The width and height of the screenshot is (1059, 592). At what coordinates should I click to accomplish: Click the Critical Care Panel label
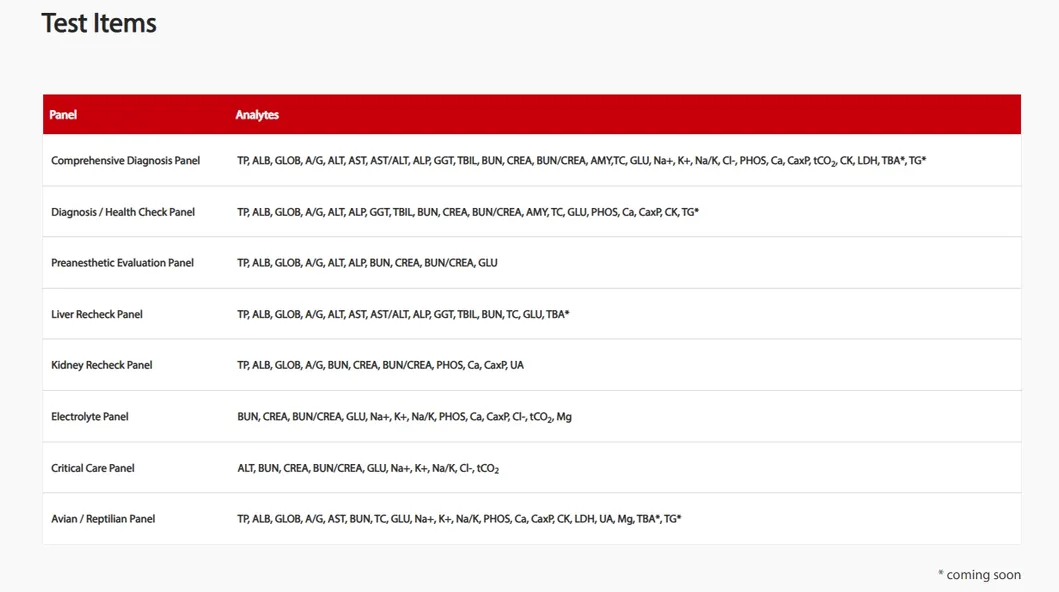point(93,468)
